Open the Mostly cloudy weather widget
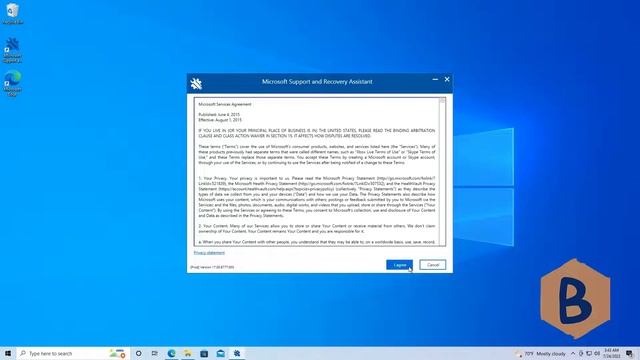 coord(541,353)
